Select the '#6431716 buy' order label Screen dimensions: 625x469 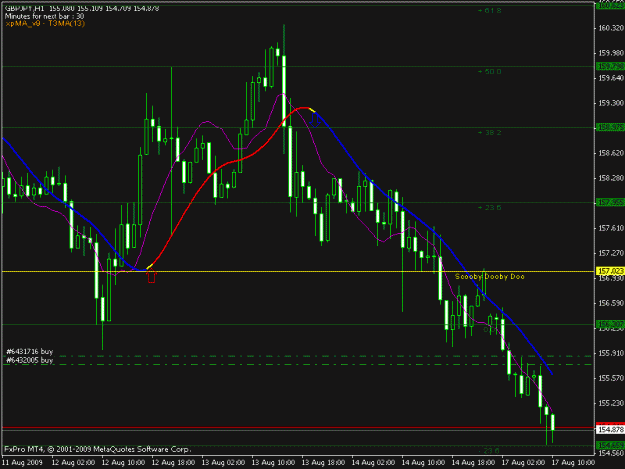[x=29, y=351]
